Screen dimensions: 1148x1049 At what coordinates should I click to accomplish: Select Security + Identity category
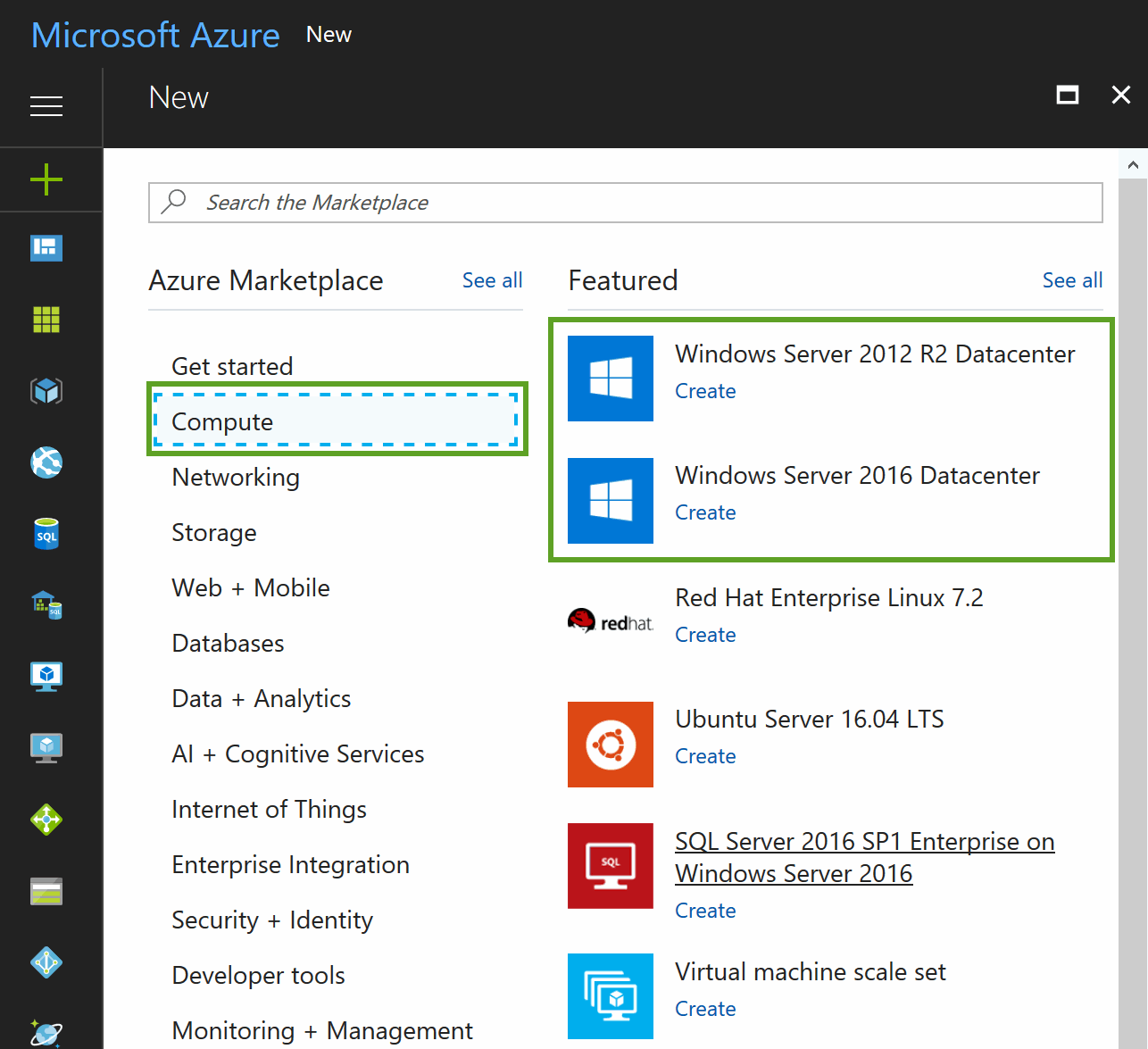[x=272, y=920]
